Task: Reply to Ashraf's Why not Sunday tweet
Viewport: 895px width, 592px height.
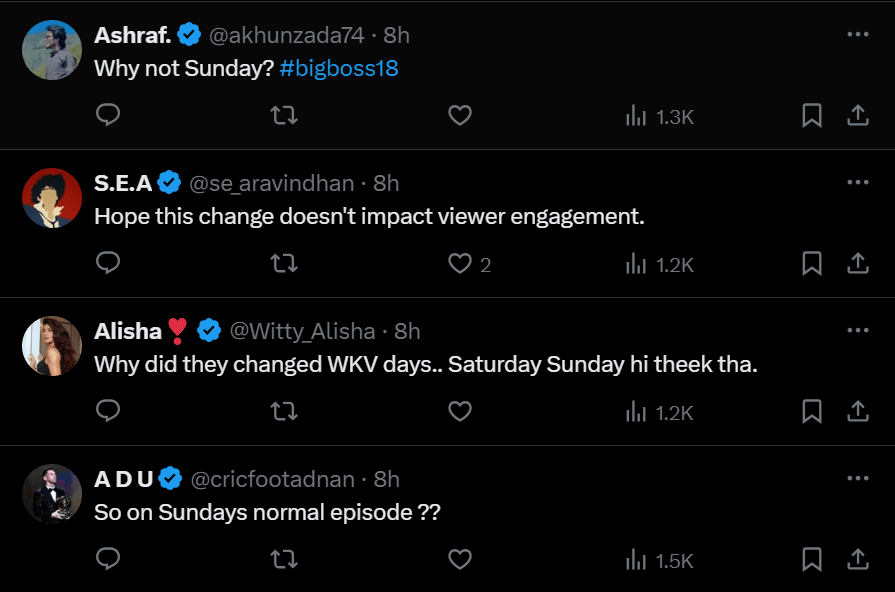Action: click(108, 115)
